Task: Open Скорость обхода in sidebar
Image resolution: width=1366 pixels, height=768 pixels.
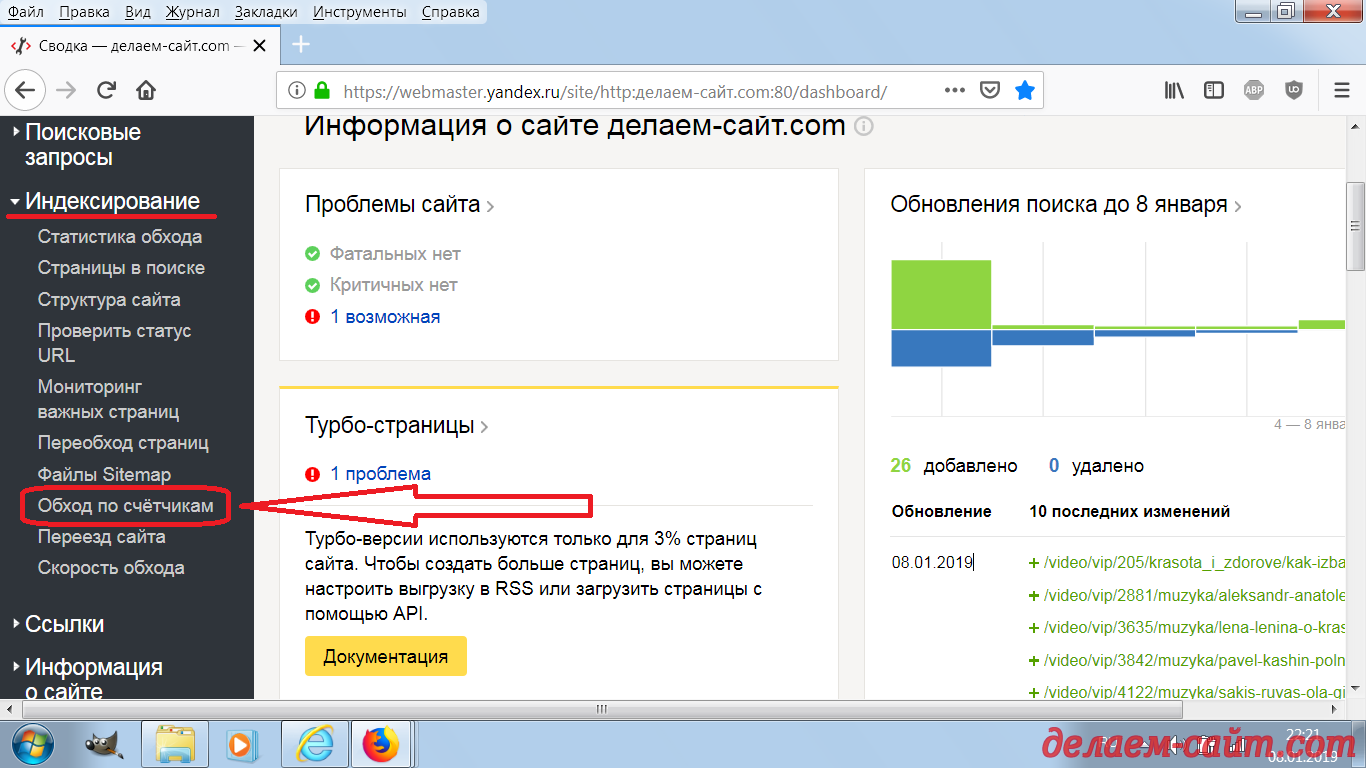Action: pyautogui.click(x=111, y=568)
